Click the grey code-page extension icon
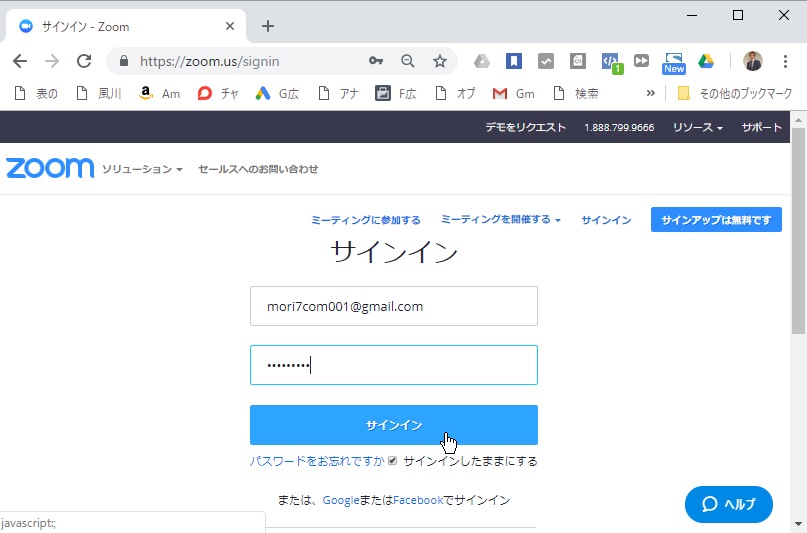Screen dimensions: 807x533 pyautogui.click(x=577, y=61)
